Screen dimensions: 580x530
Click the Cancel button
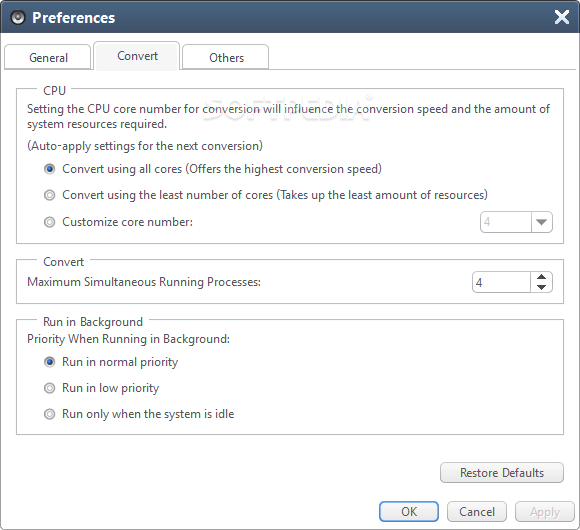[477, 512]
